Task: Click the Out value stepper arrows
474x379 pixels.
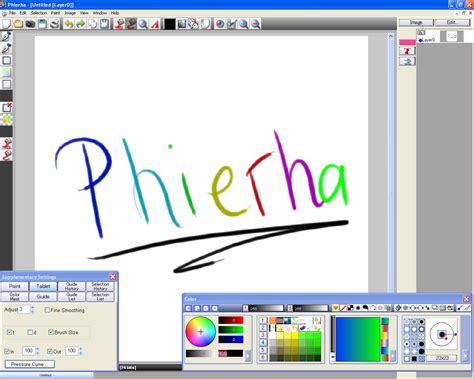Action: pos(80,351)
